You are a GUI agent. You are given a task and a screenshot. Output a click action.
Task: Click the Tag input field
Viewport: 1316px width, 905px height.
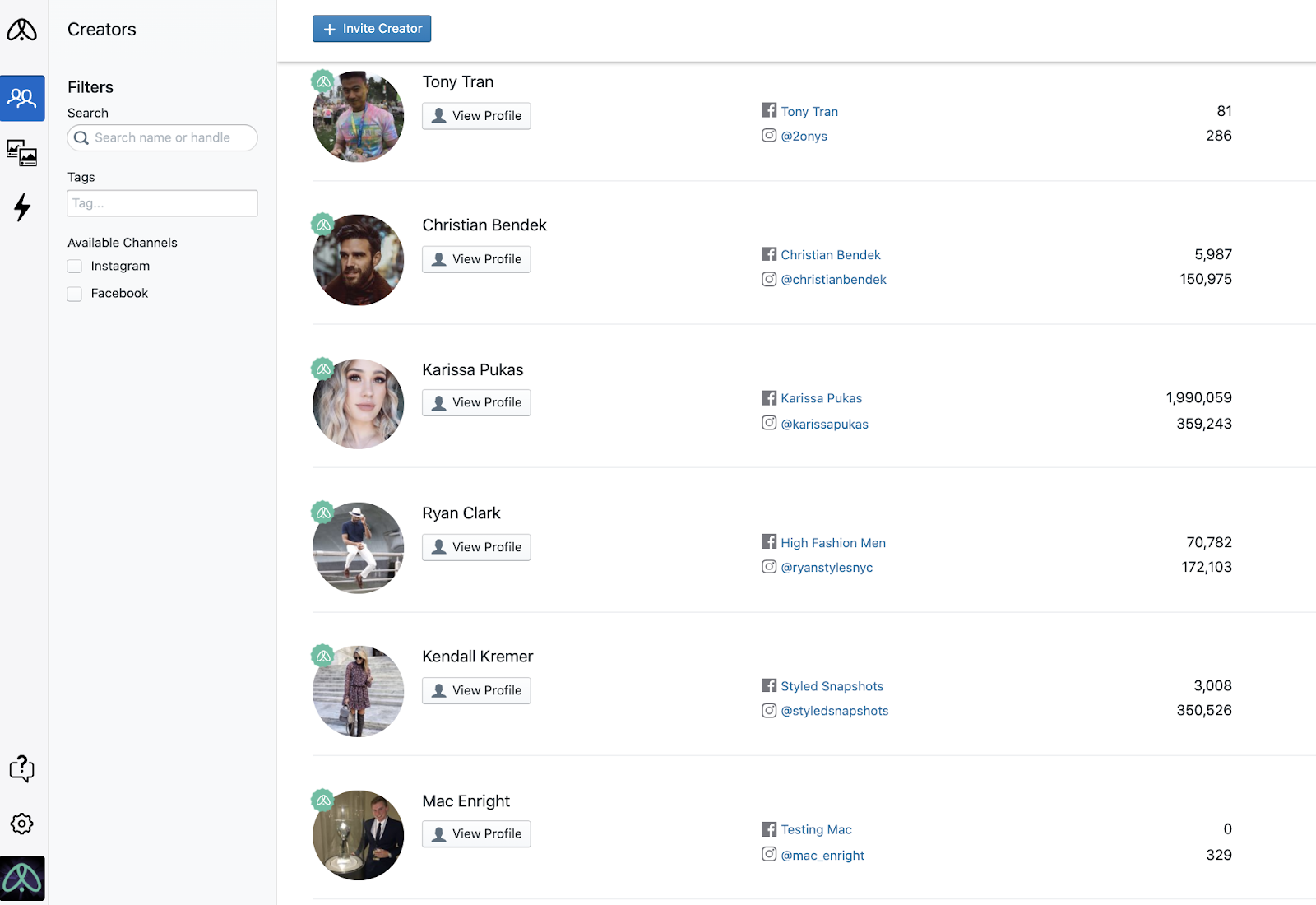click(163, 203)
